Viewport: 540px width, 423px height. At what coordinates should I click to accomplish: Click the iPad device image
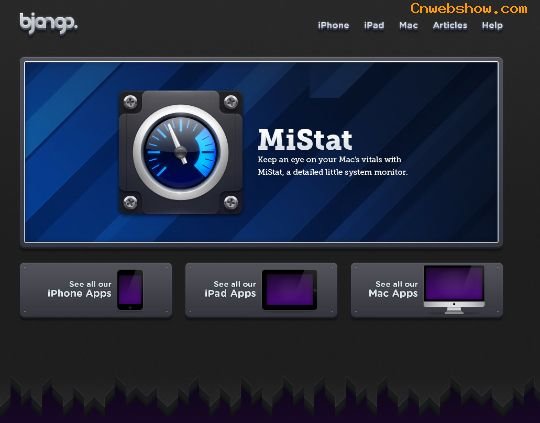289,290
